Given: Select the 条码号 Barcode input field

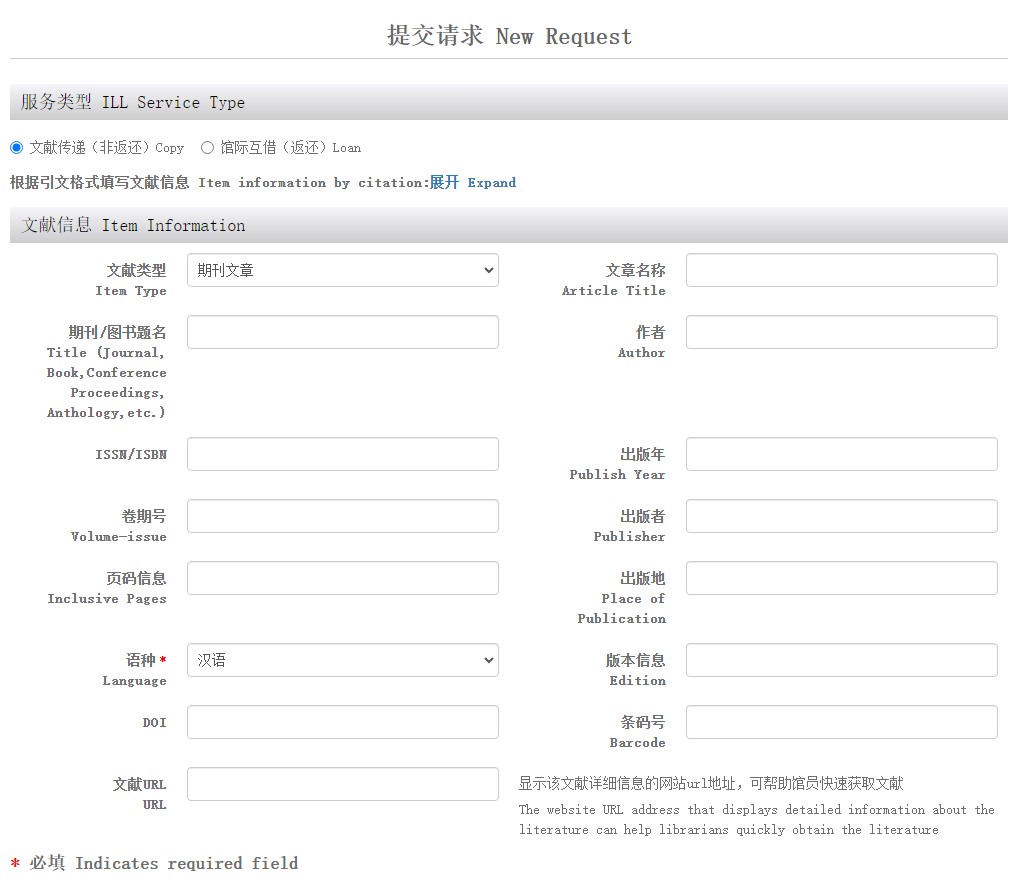Looking at the screenshot, I should click(x=841, y=722).
